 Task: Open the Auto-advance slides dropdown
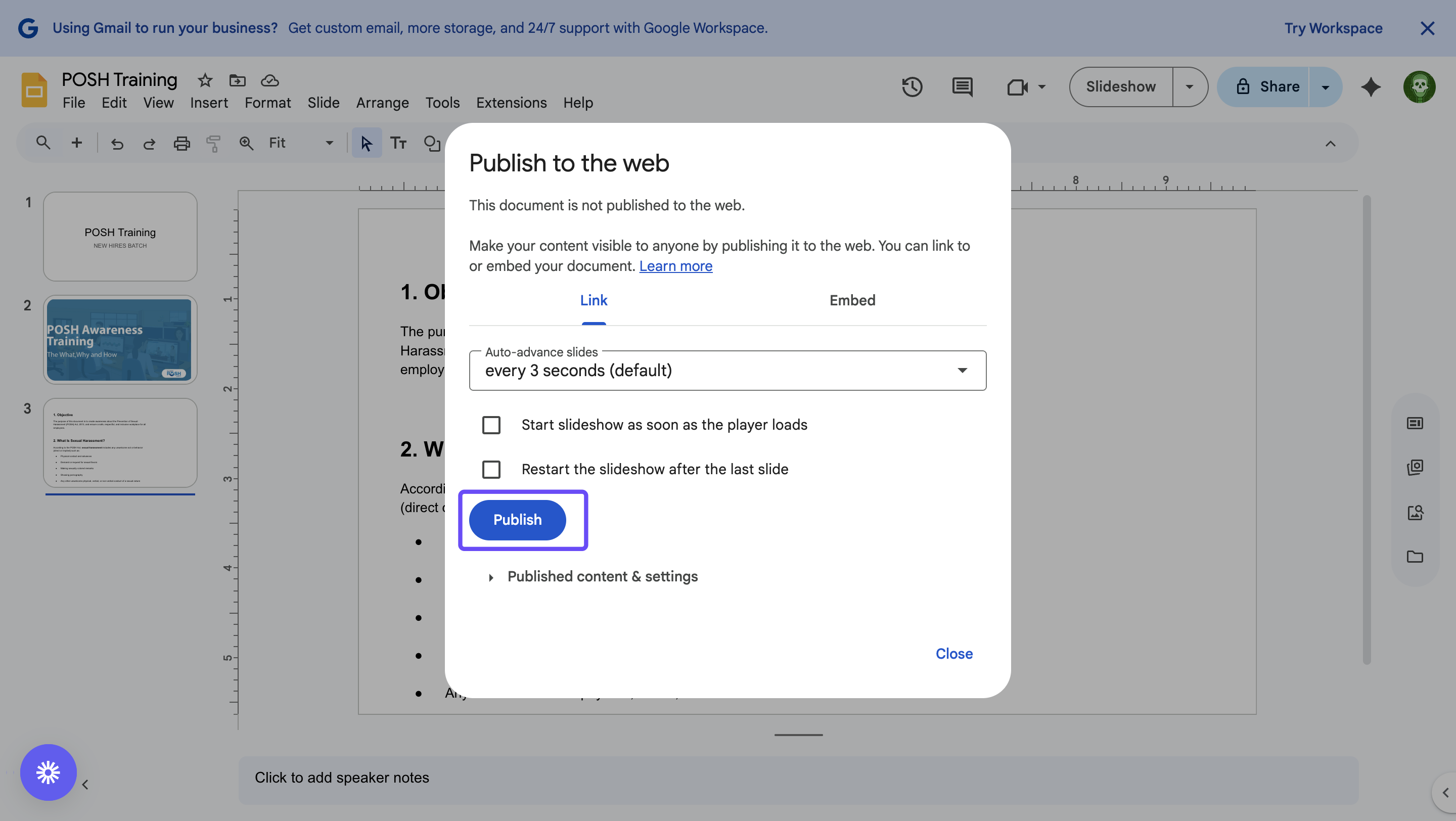727,371
